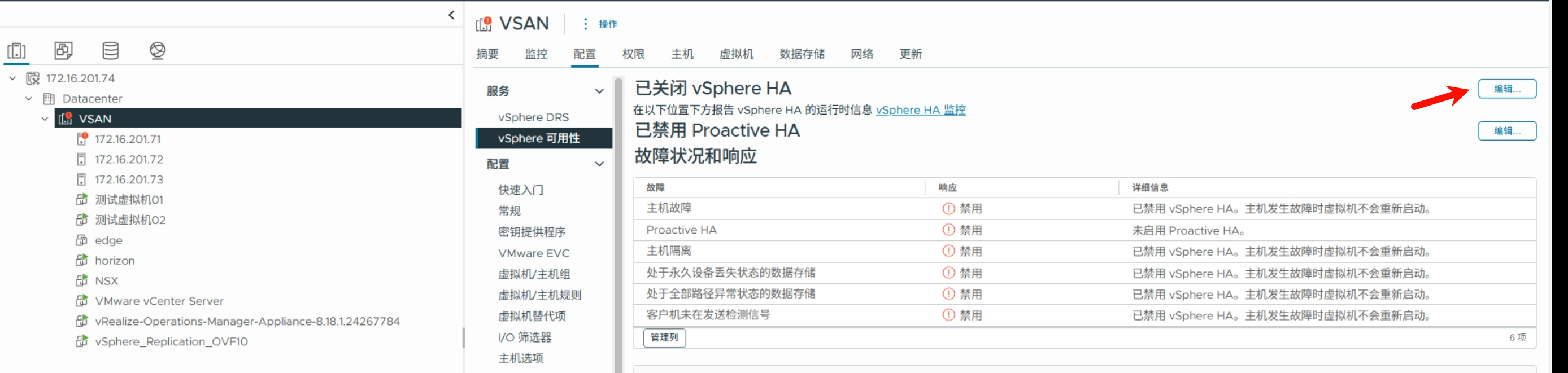
Task: Open 虚拟机/主机组 in sidebar
Action: (534, 274)
